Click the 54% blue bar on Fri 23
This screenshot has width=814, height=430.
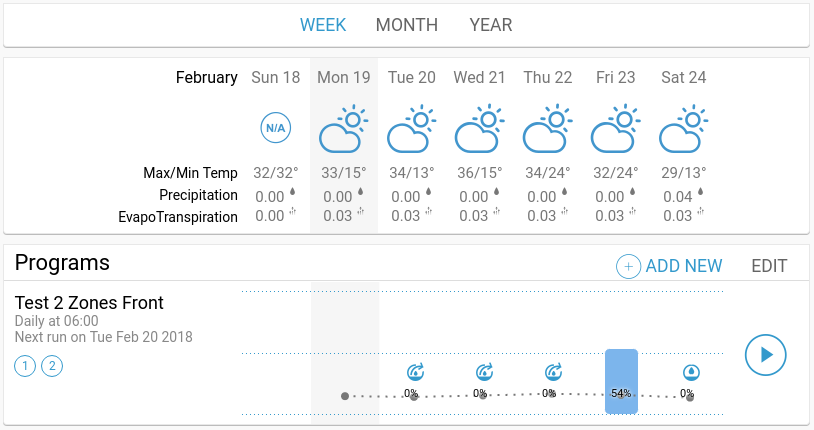coord(621,382)
